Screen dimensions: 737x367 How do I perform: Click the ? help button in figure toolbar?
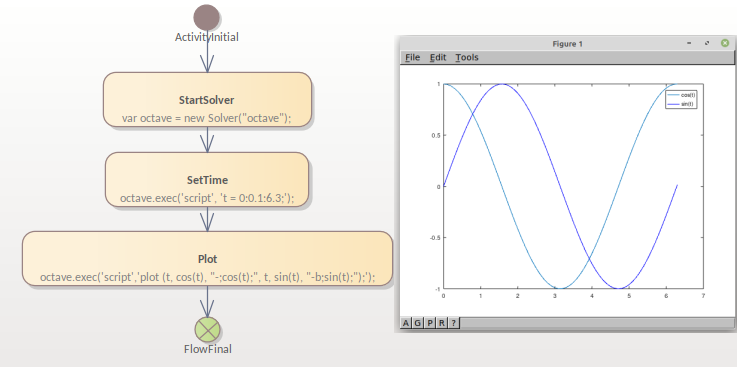(x=454, y=323)
